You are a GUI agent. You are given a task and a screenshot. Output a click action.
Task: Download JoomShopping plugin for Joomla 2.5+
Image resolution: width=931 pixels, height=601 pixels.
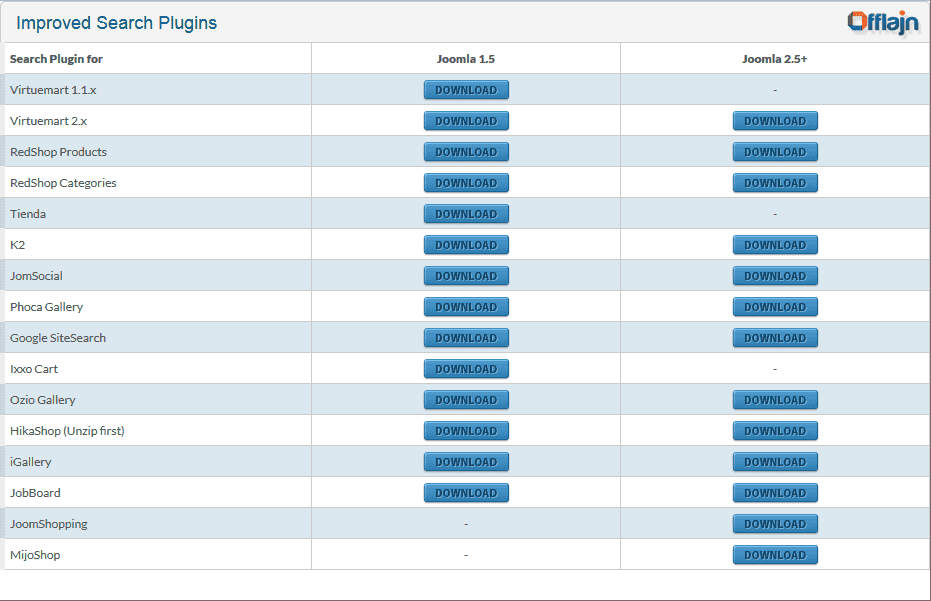[775, 524]
